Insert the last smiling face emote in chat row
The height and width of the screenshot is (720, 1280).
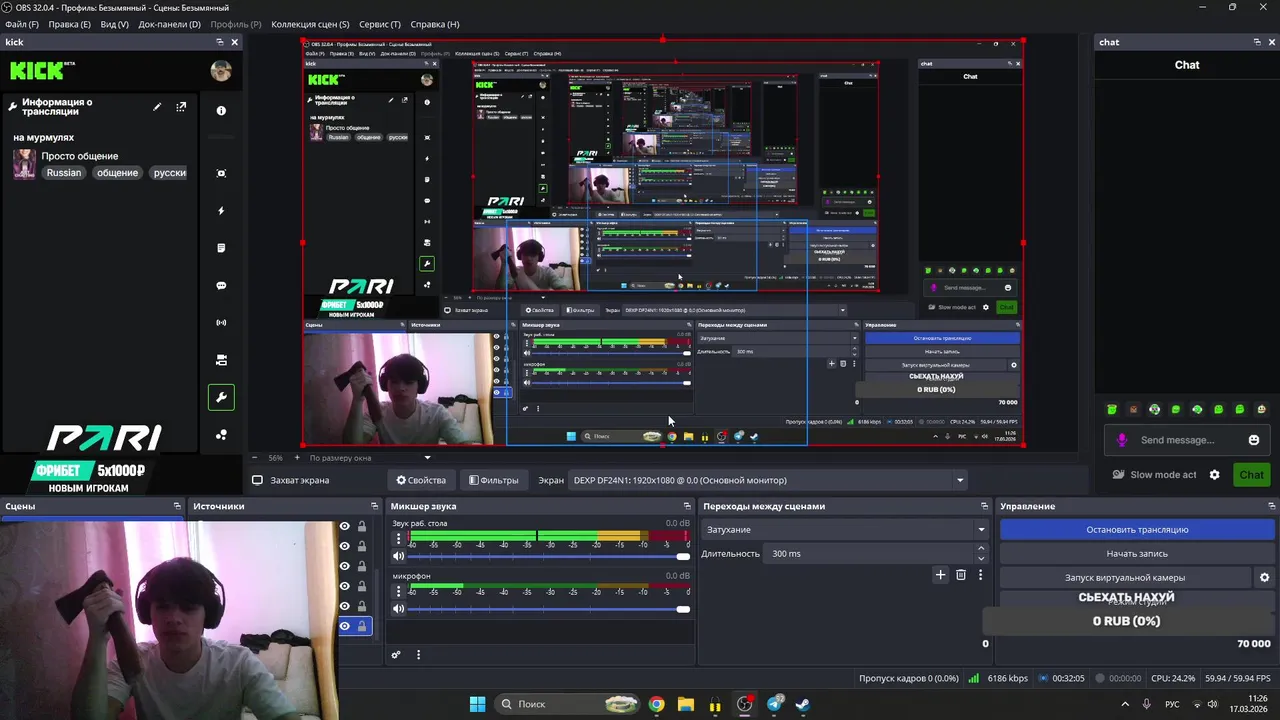pos(1262,409)
